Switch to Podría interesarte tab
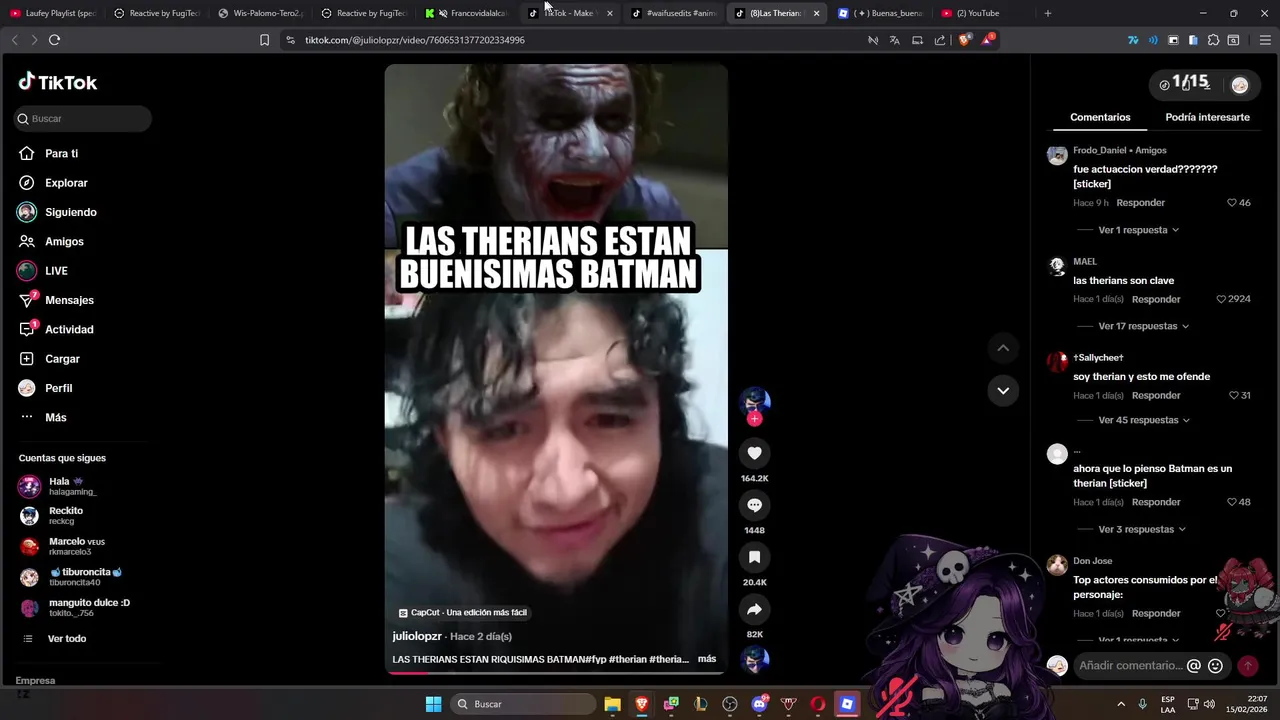 [x=1207, y=117]
